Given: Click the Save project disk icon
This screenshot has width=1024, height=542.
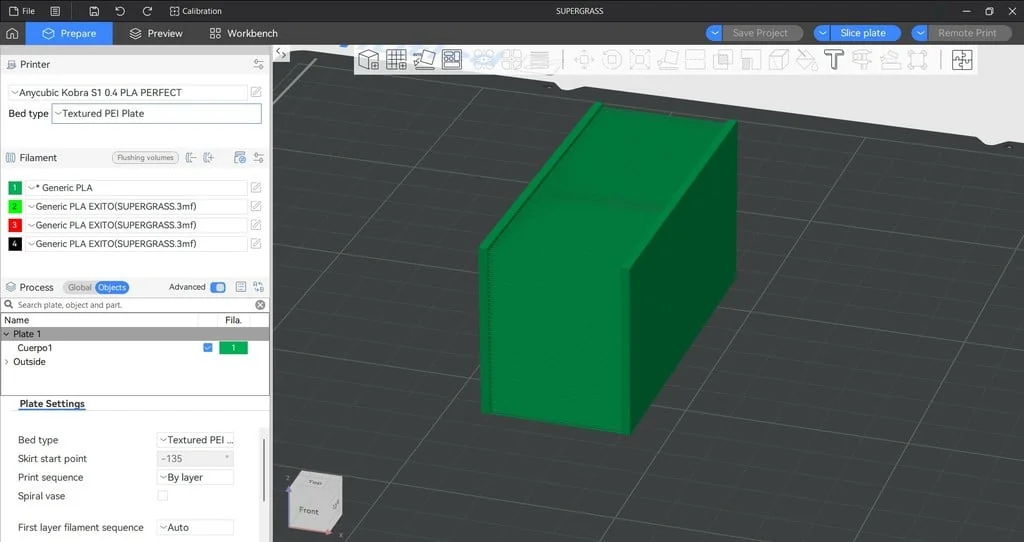Looking at the screenshot, I should (94, 11).
